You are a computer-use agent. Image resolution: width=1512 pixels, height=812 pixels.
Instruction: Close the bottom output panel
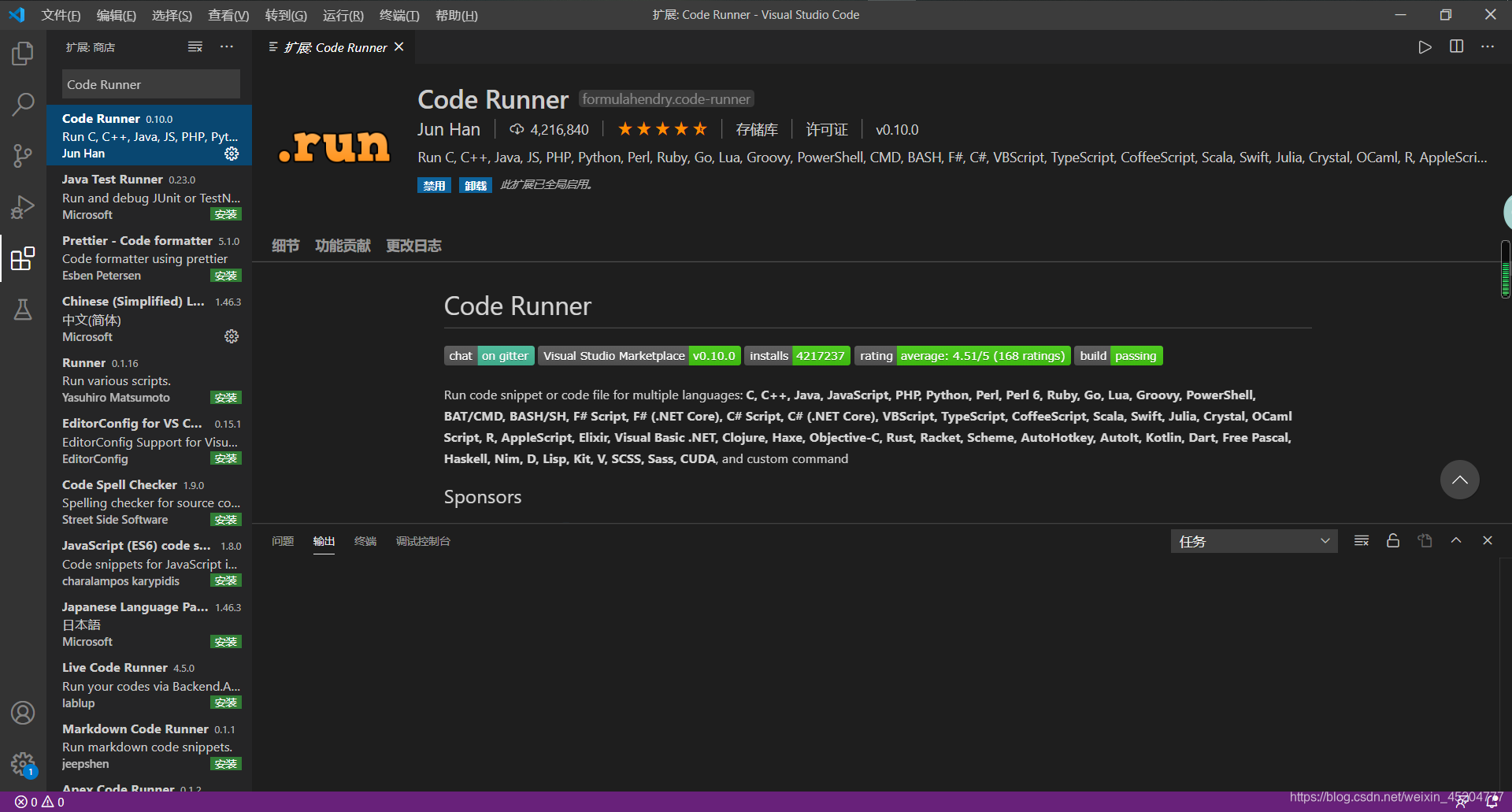[1488, 540]
